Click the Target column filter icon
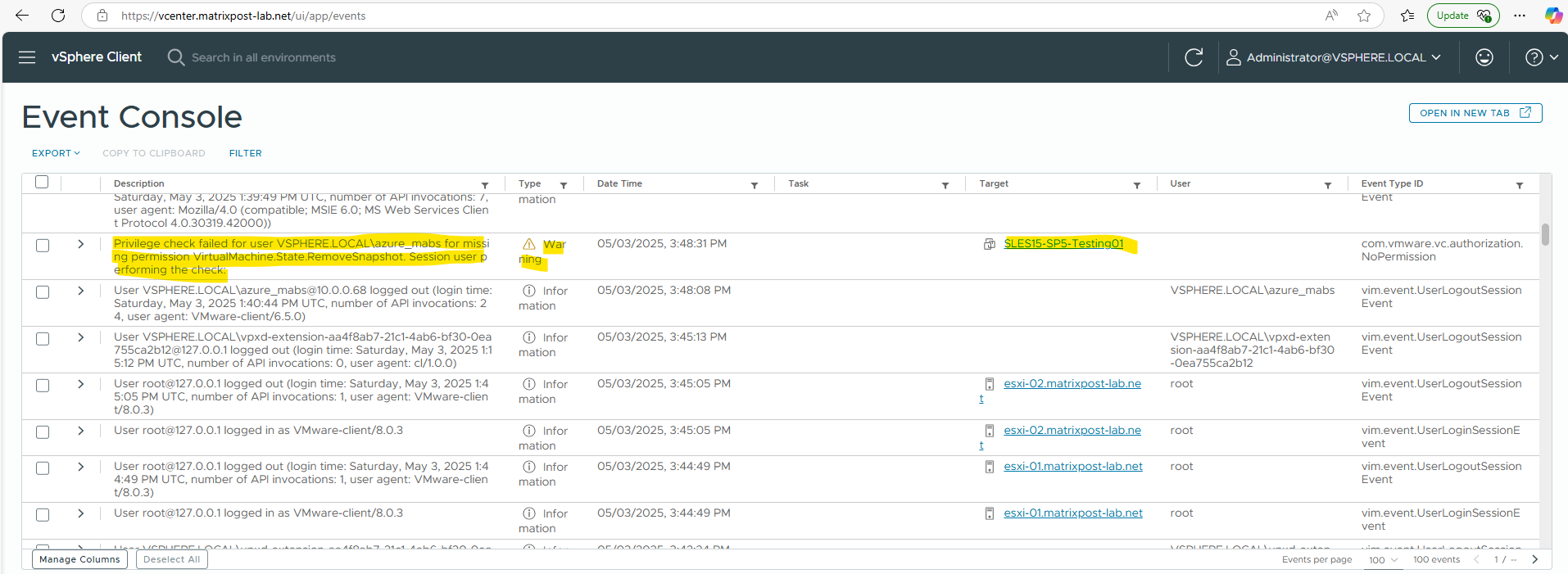The width and height of the screenshot is (1568, 574). coord(1137,185)
